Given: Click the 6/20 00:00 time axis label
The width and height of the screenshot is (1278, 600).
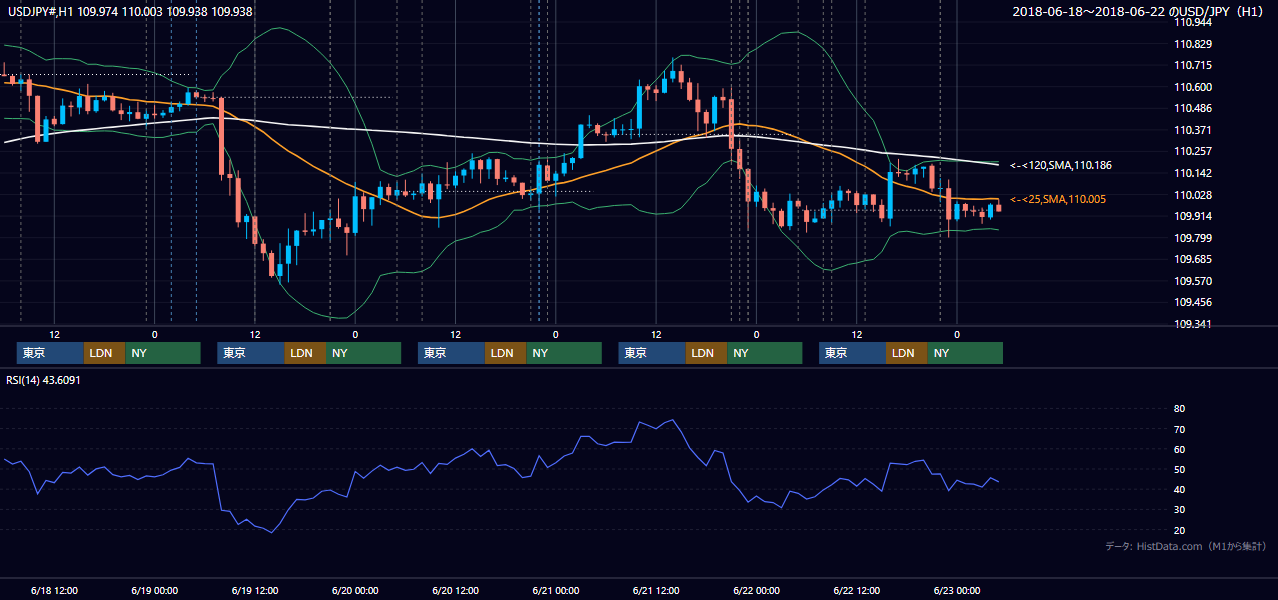Looking at the screenshot, I should click(355, 590).
